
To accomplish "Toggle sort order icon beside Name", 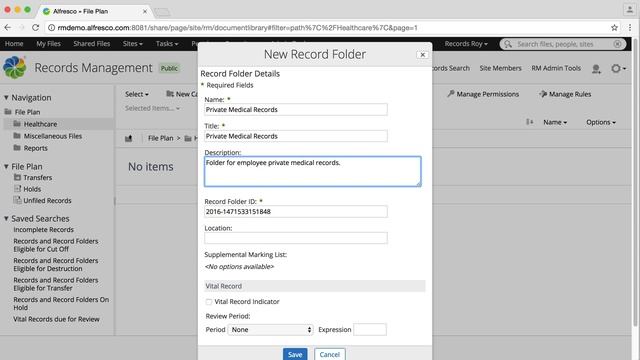I will [x=529, y=122].
